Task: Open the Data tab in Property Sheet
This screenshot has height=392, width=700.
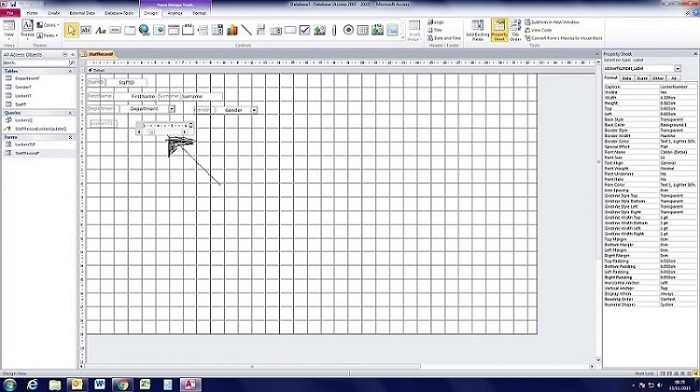Action: pyautogui.click(x=627, y=78)
